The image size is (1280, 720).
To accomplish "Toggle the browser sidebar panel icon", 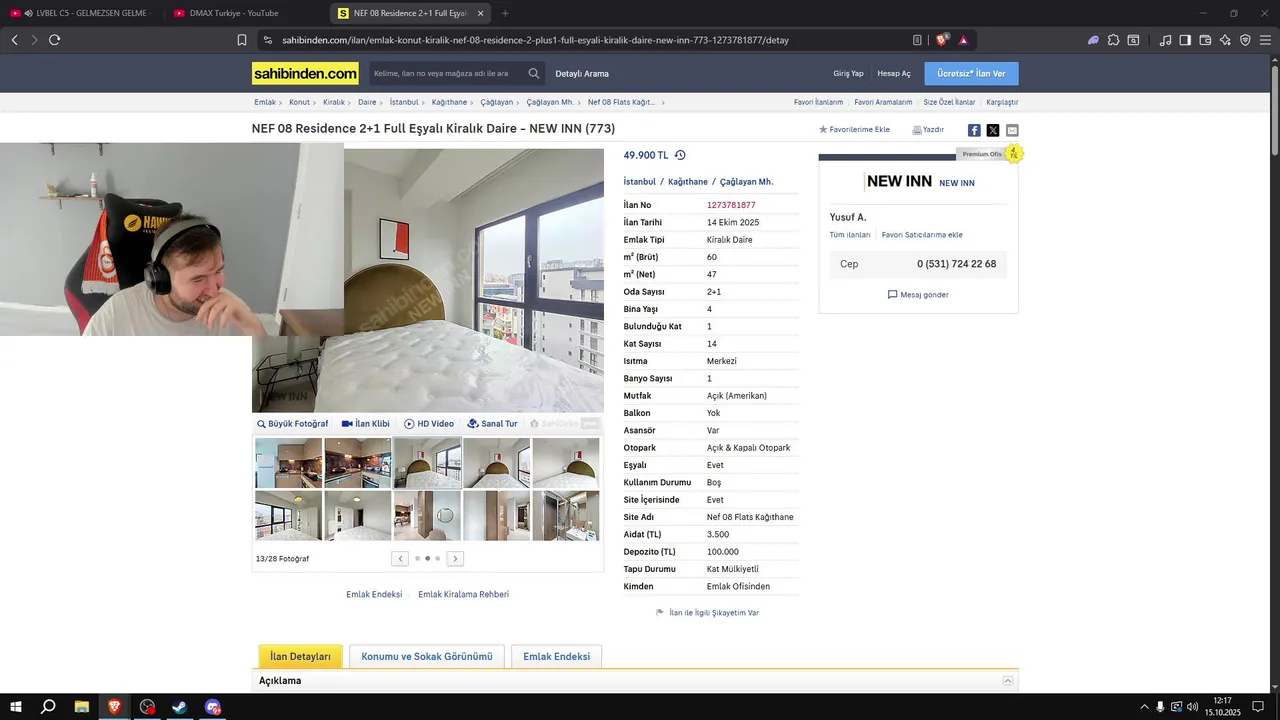I will 1185,40.
